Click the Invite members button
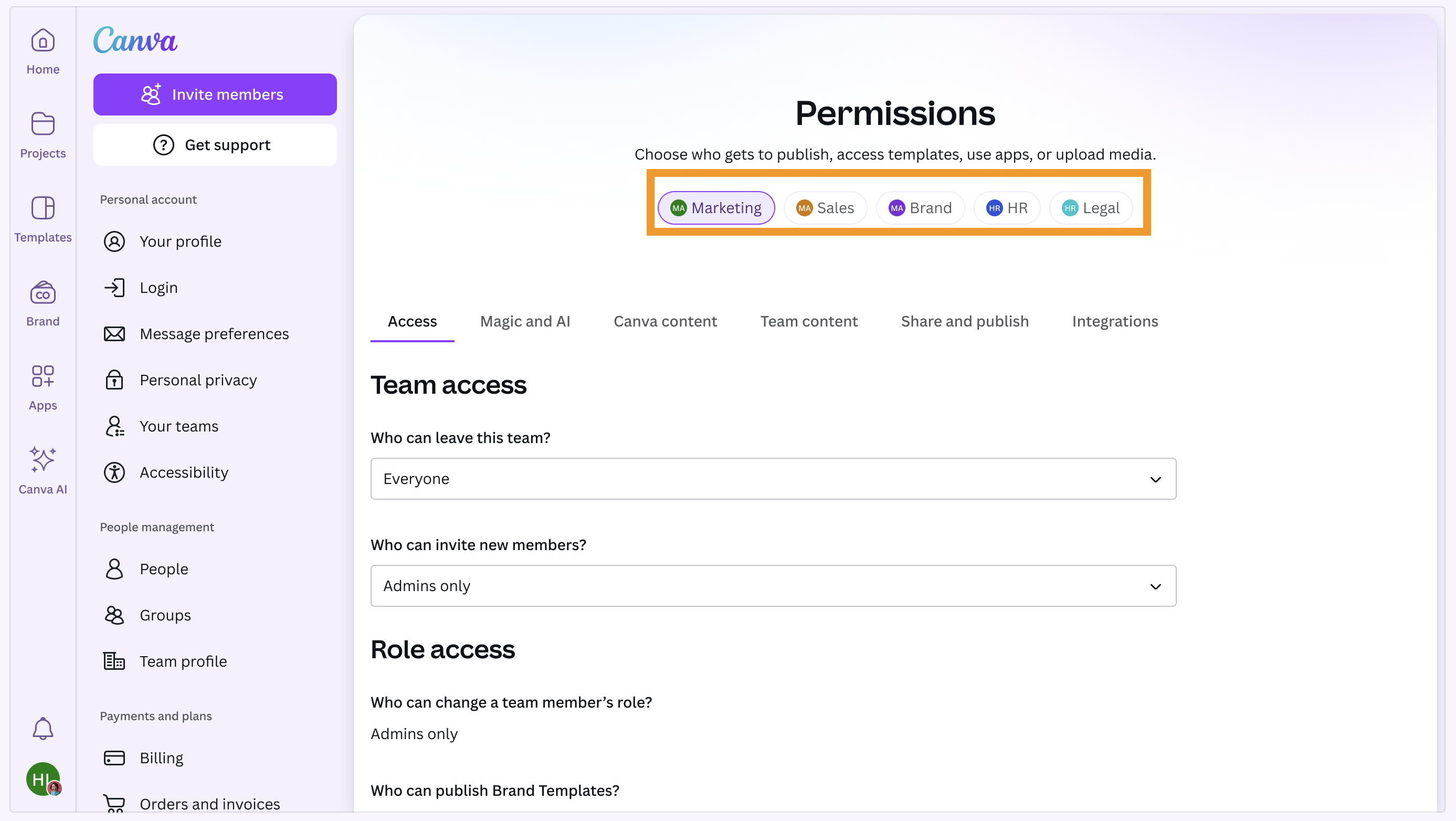 tap(215, 94)
